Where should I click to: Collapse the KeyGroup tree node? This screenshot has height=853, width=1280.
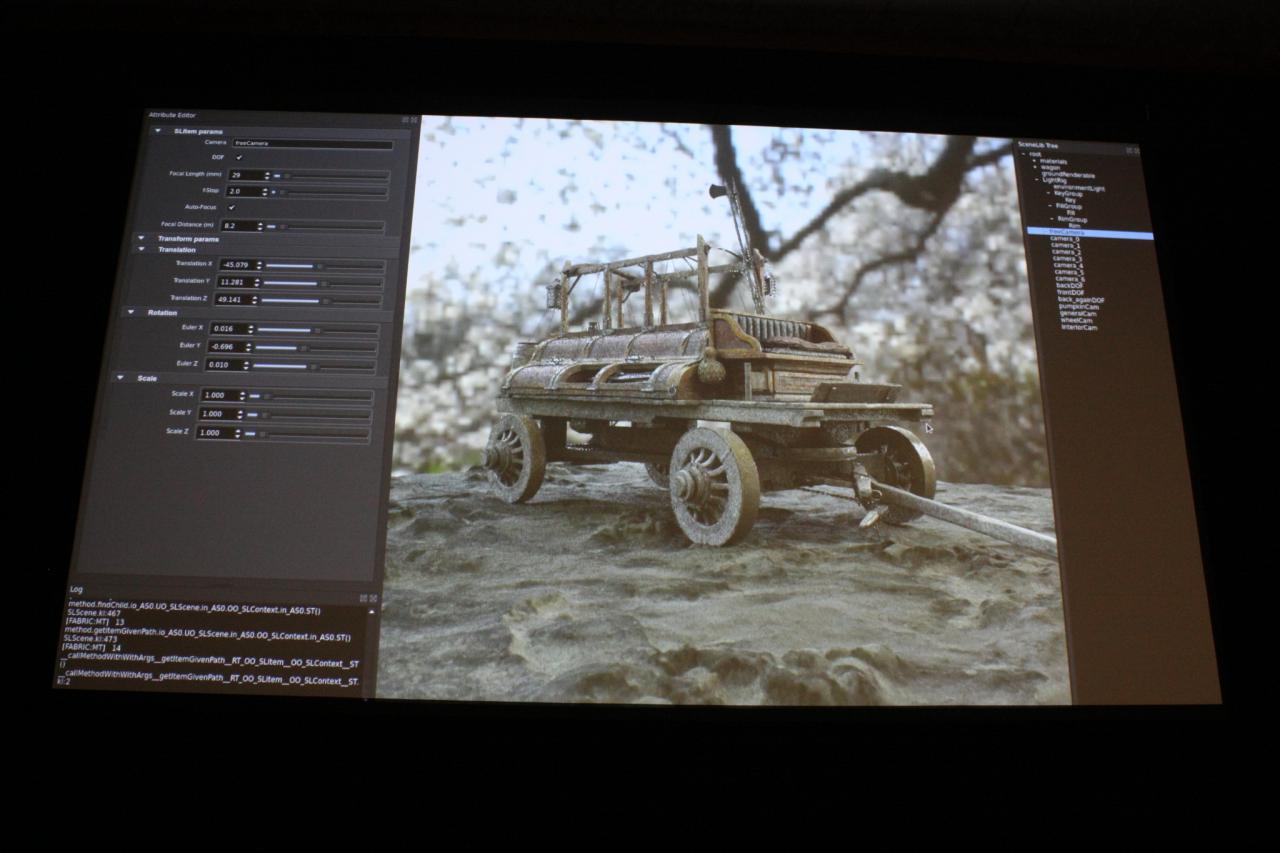click(1048, 193)
